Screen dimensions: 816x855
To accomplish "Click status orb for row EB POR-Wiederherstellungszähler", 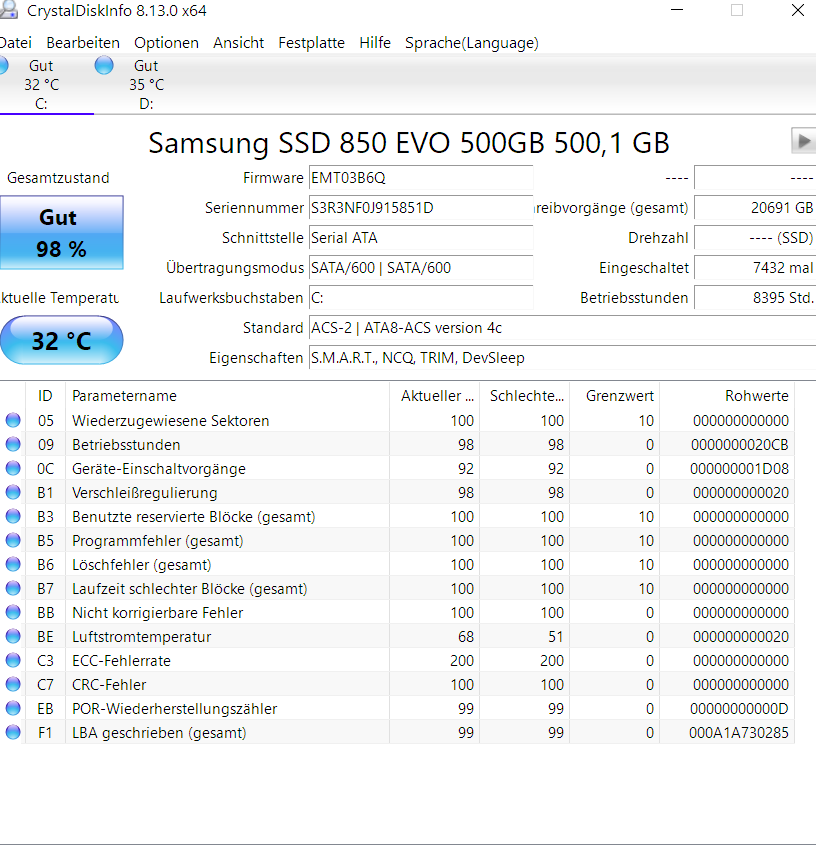I will [x=13, y=708].
